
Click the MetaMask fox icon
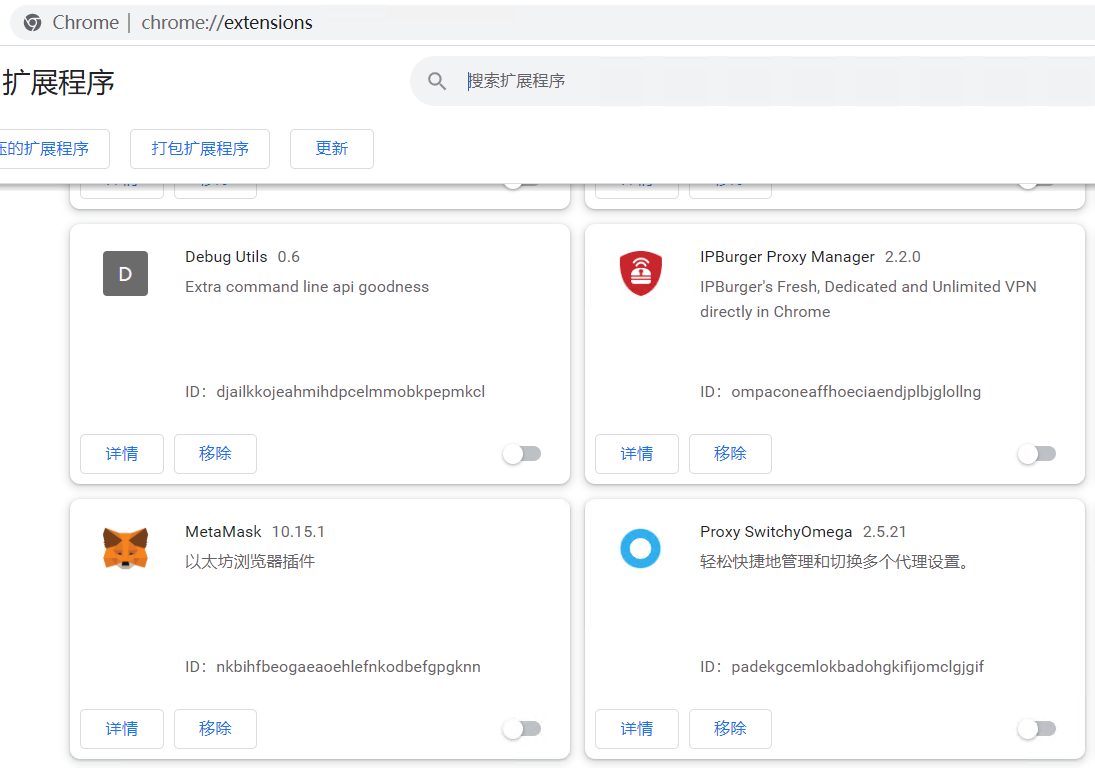tap(126, 548)
